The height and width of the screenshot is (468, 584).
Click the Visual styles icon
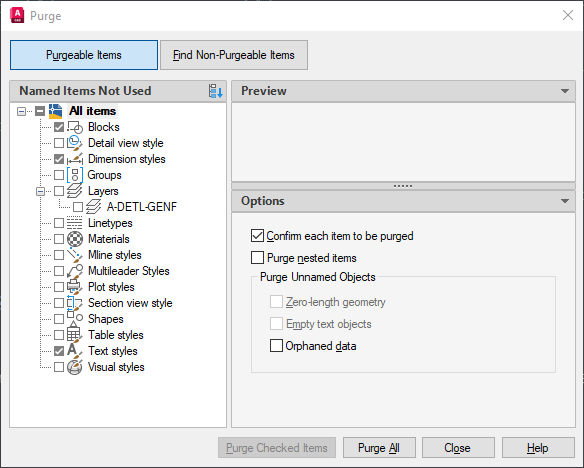74,367
